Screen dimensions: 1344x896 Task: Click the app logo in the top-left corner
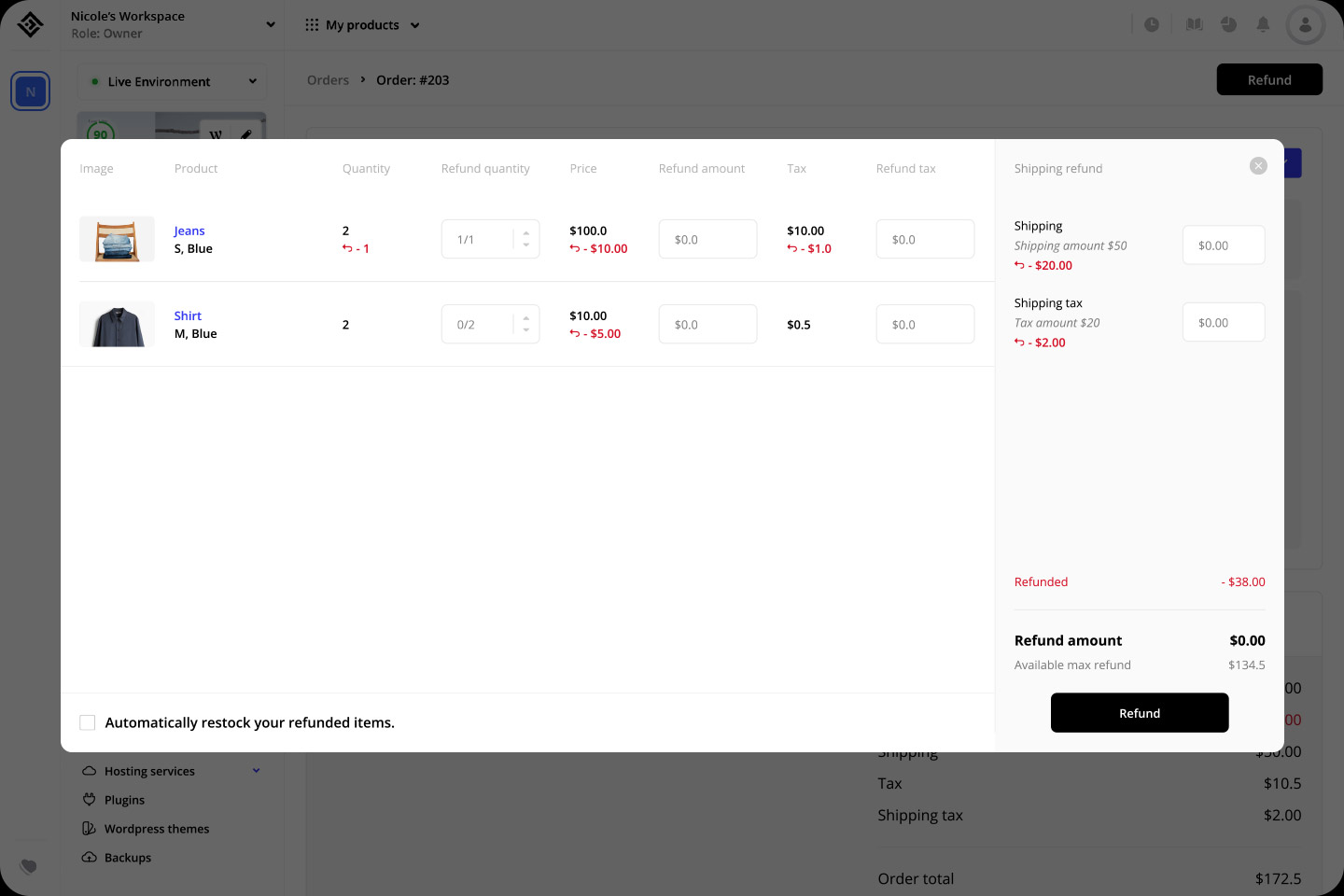[29, 24]
